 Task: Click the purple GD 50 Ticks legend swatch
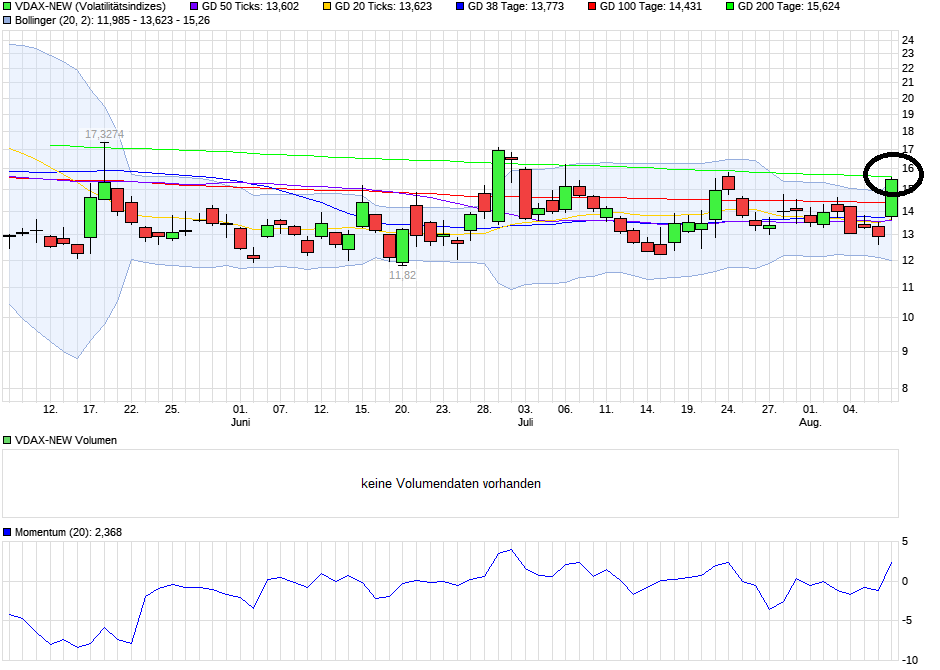(x=195, y=6)
